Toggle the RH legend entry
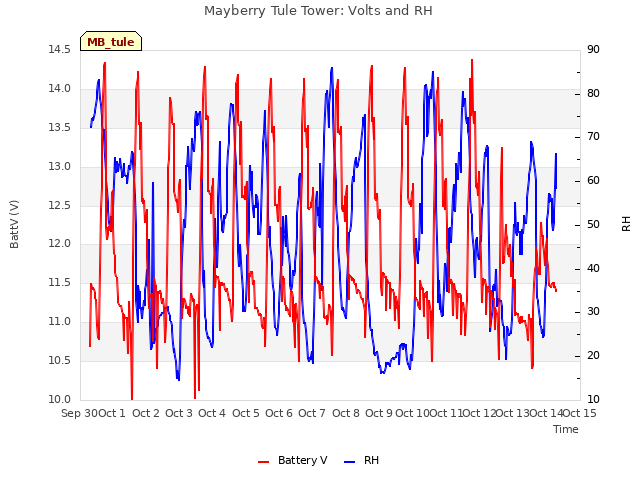 362,460
